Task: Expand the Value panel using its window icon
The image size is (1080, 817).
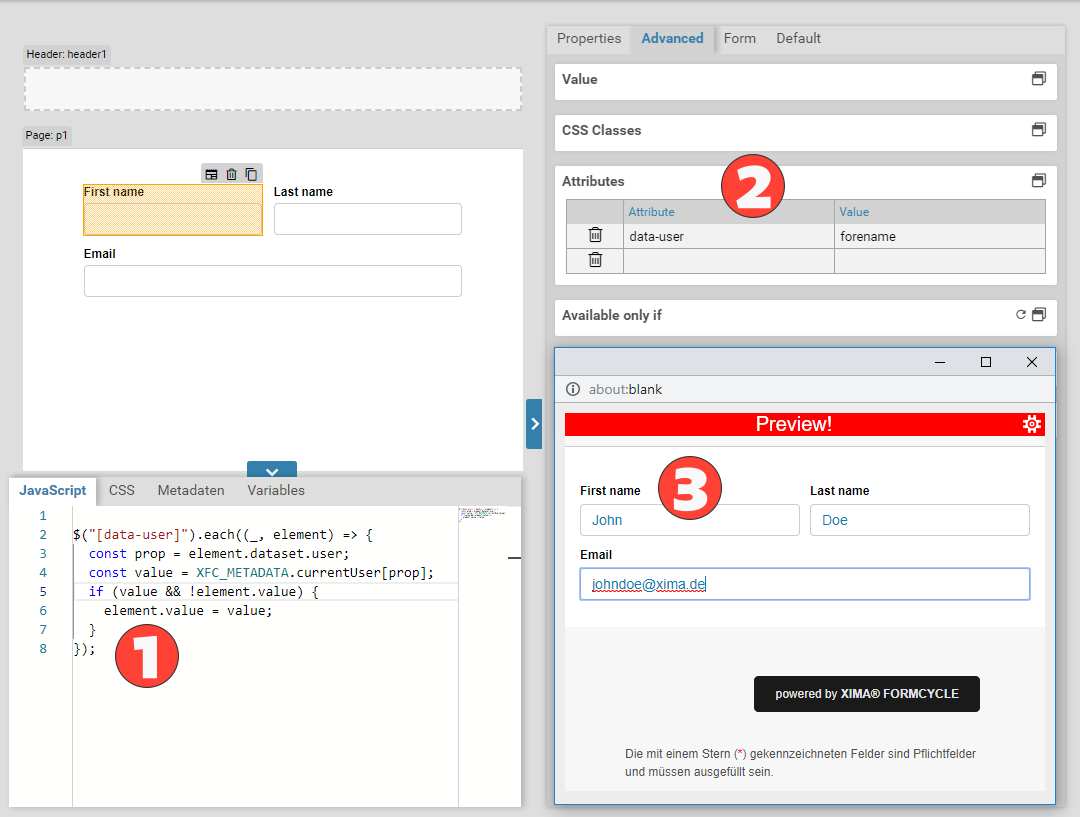Action: [1039, 79]
